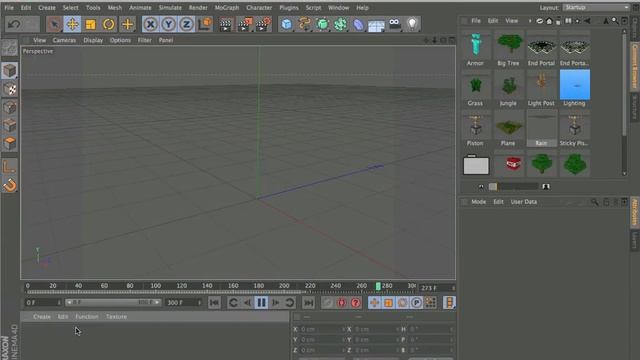The height and width of the screenshot is (360, 640).
Task: Switch to Model mode cube icon
Action: click(9, 71)
